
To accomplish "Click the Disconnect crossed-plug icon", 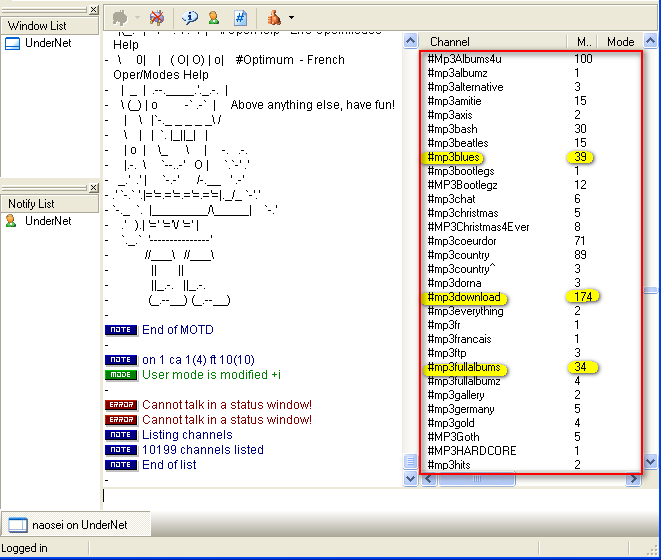I will [157, 18].
